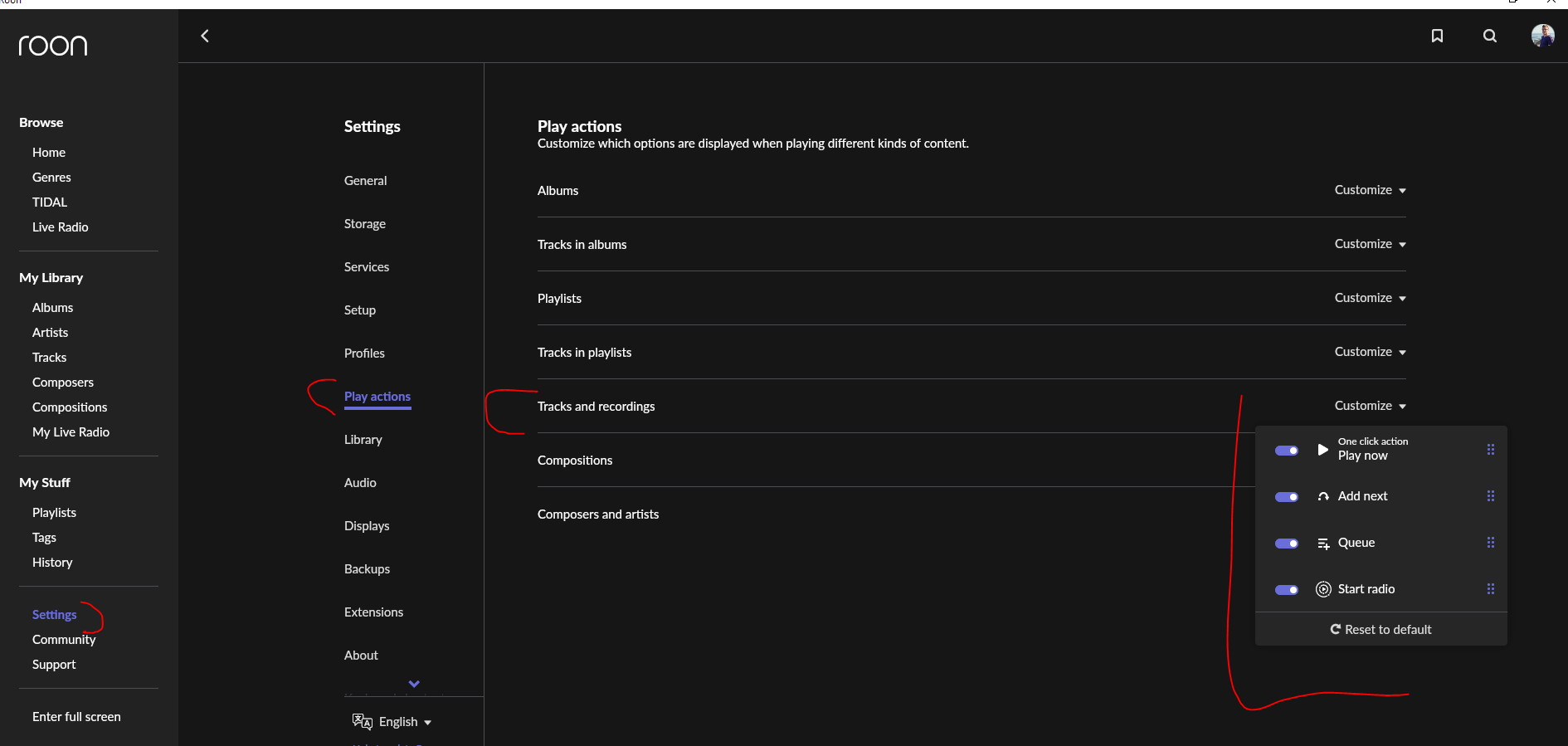Viewport: 1568px width, 746px height.
Task: Disable the Play now toggle
Action: pyautogui.click(x=1287, y=451)
